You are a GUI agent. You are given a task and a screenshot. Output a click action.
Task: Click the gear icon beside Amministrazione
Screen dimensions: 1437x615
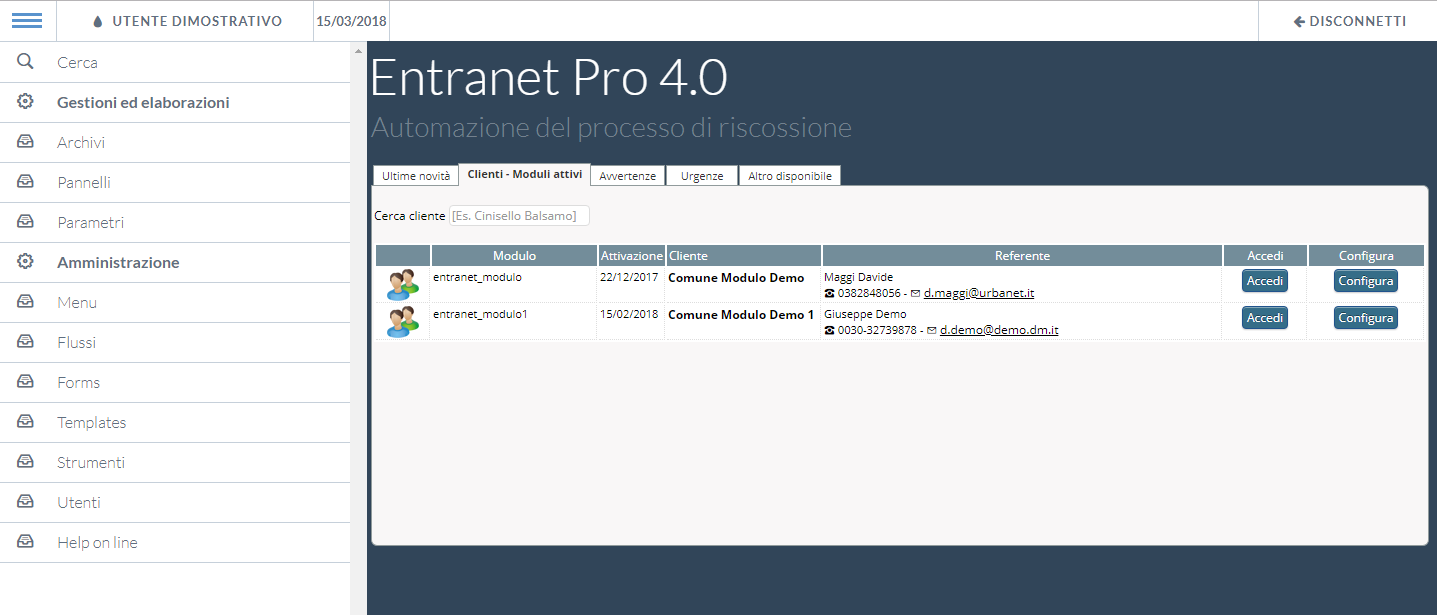pyautogui.click(x=26, y=262)
